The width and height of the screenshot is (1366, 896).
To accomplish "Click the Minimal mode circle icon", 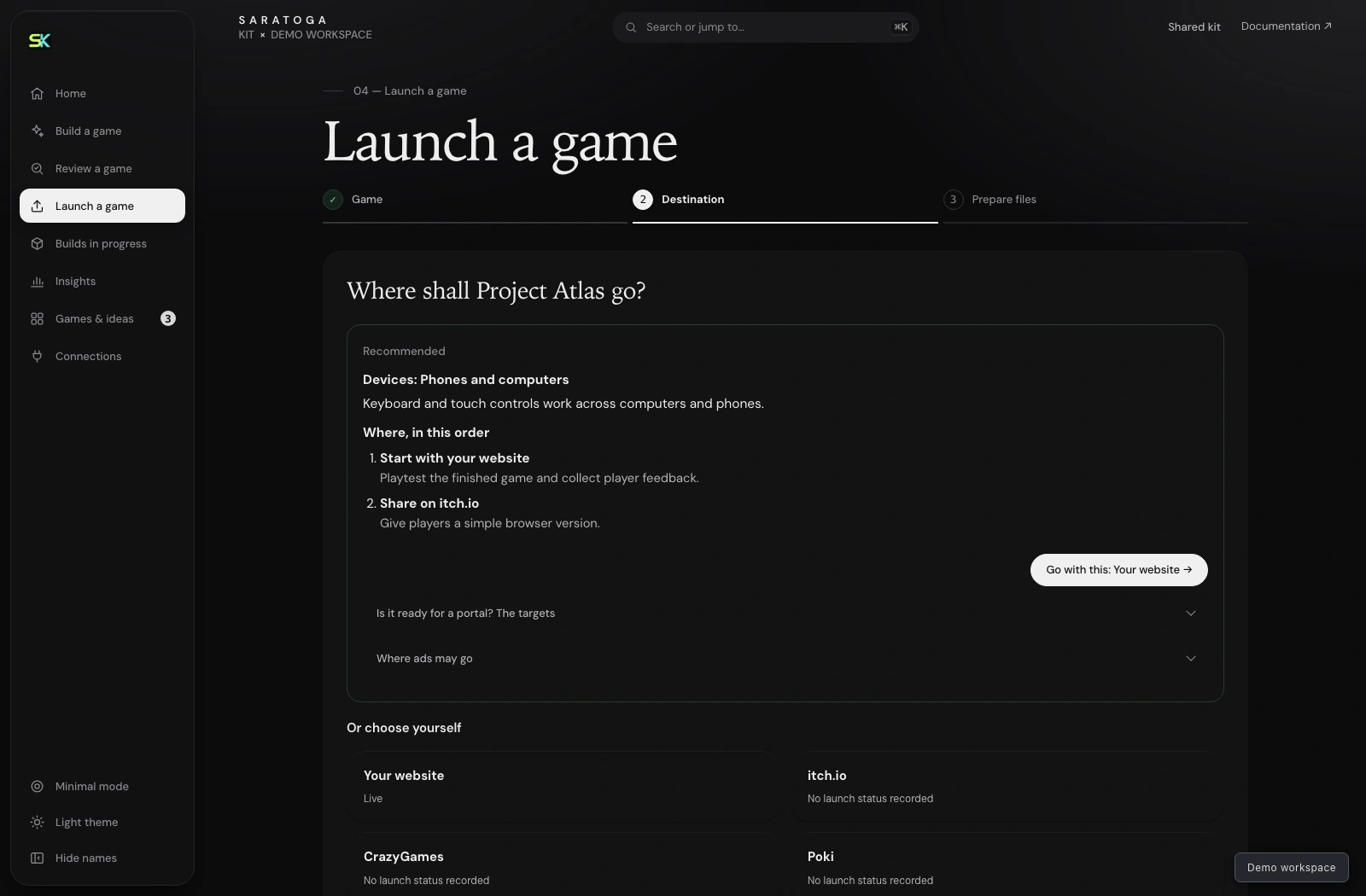I will (x=37, y=787).
